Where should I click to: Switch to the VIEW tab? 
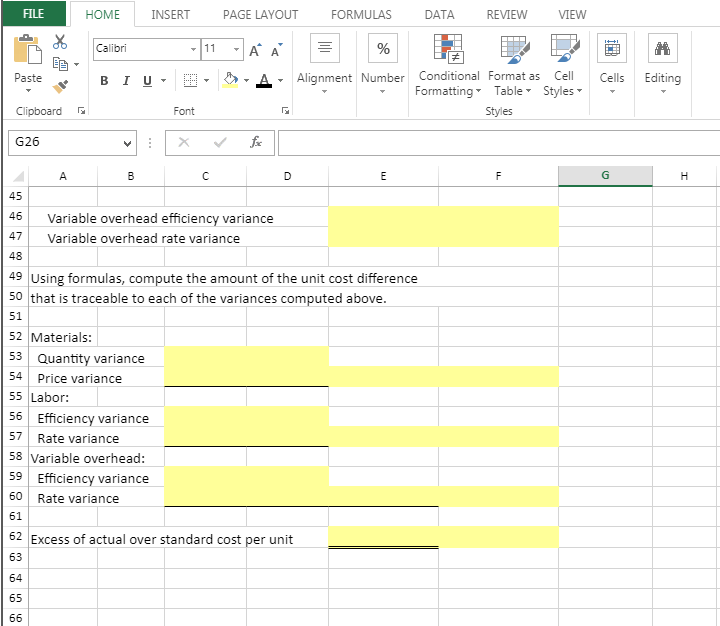(572, 15)
